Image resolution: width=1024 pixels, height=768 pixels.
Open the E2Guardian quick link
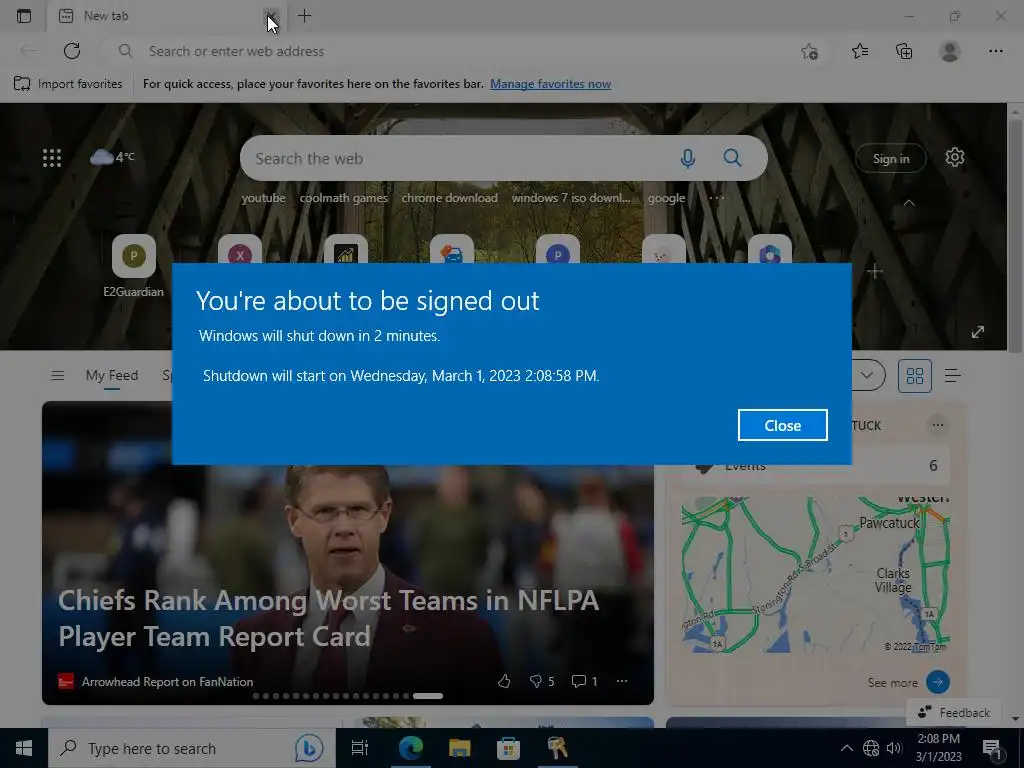coord(134,266)
